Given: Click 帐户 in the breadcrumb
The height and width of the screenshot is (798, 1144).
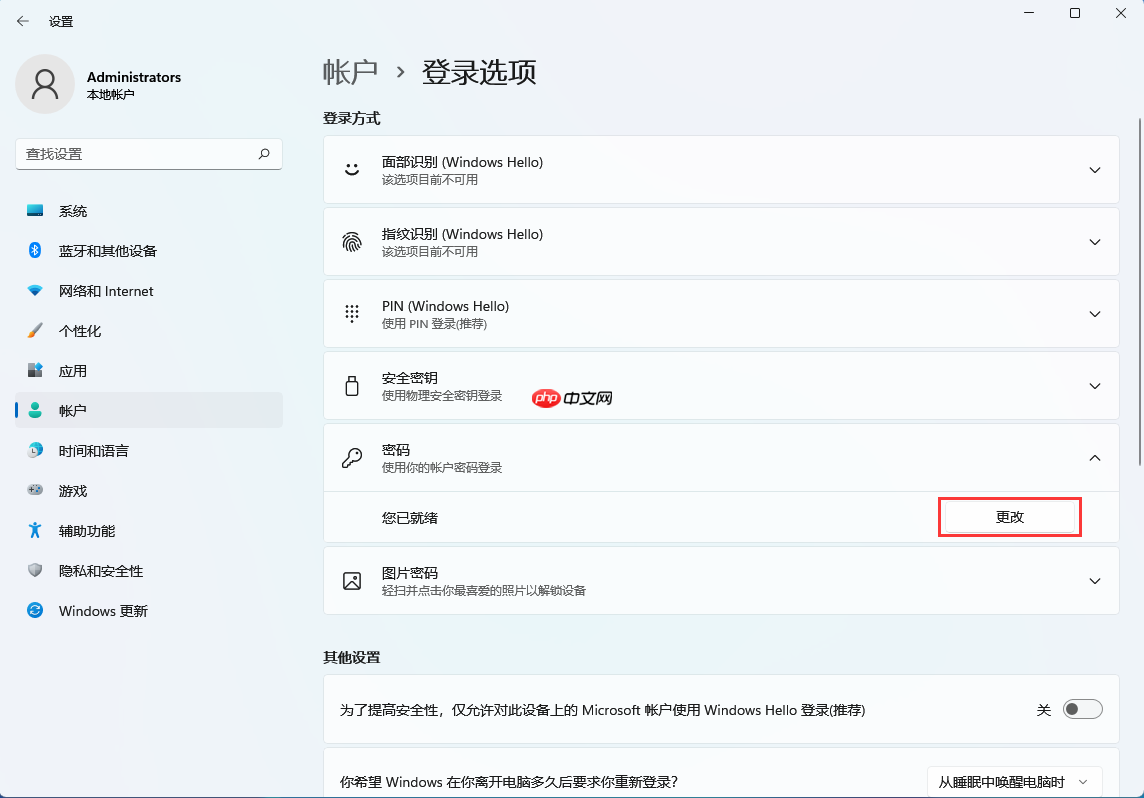Looking at the screenshot, I should [x=351, y=72].
